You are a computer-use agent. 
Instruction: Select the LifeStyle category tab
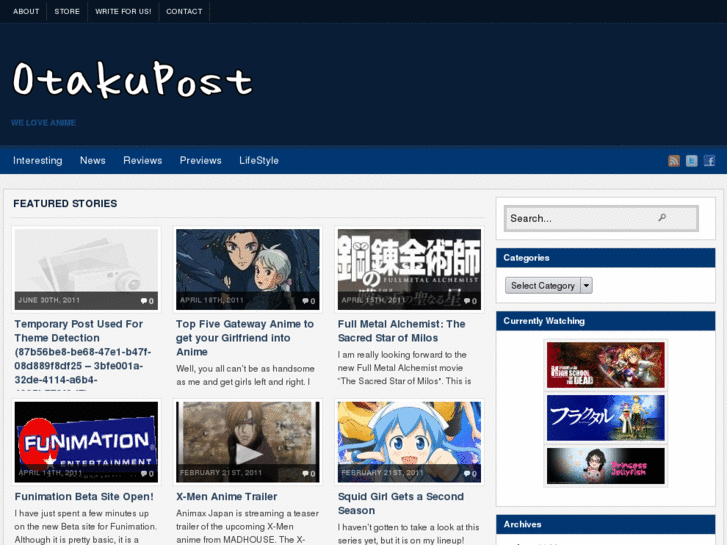259,160
